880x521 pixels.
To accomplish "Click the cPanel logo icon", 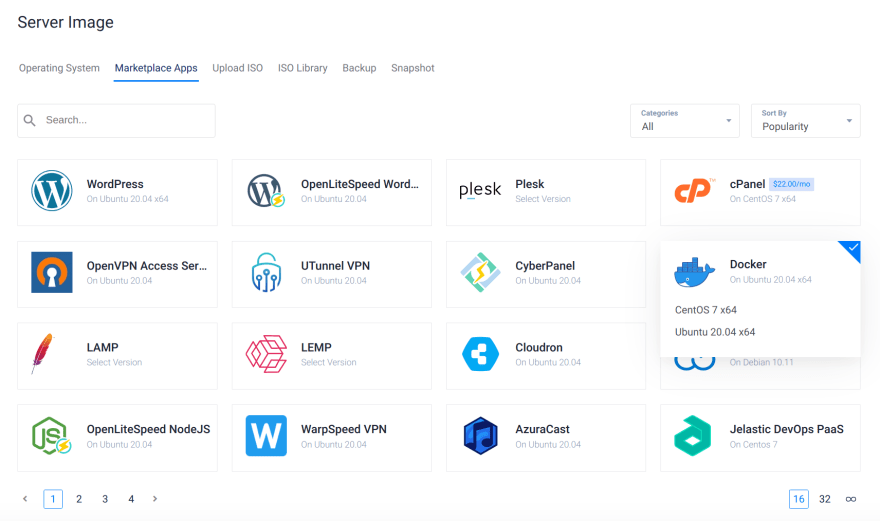I will [695, 191].
